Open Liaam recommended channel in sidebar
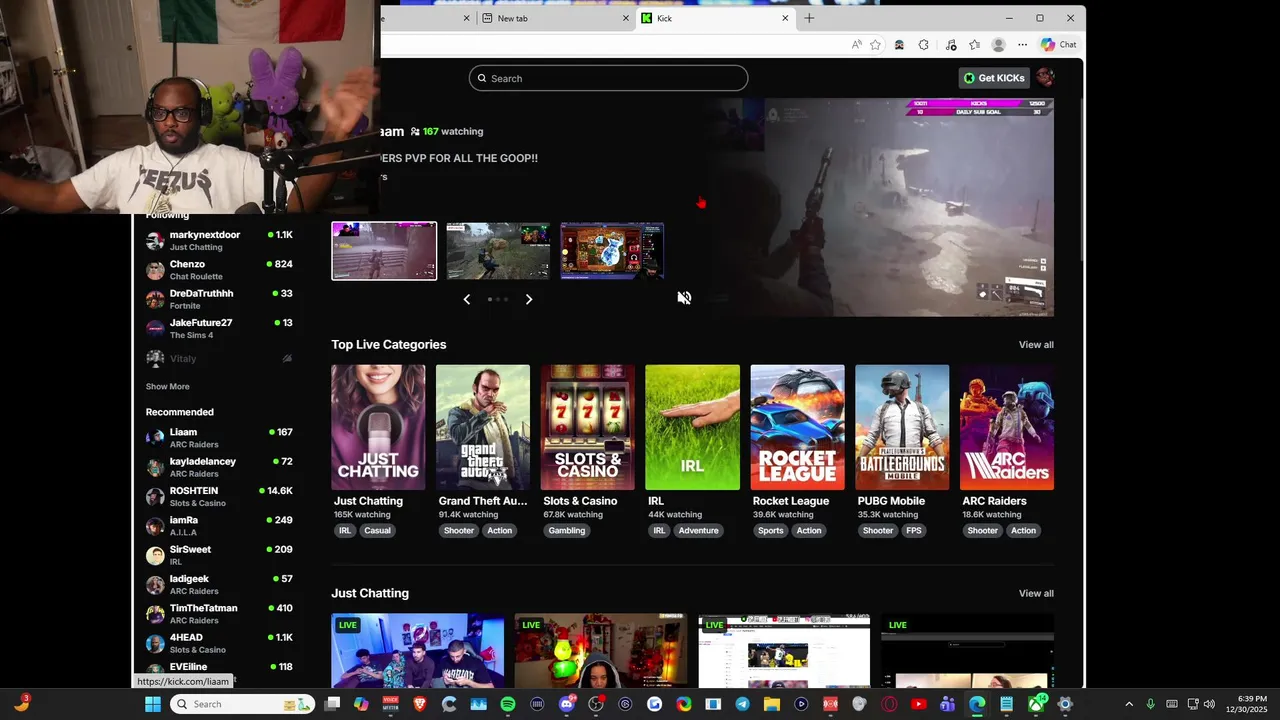 tap(219, 438)
